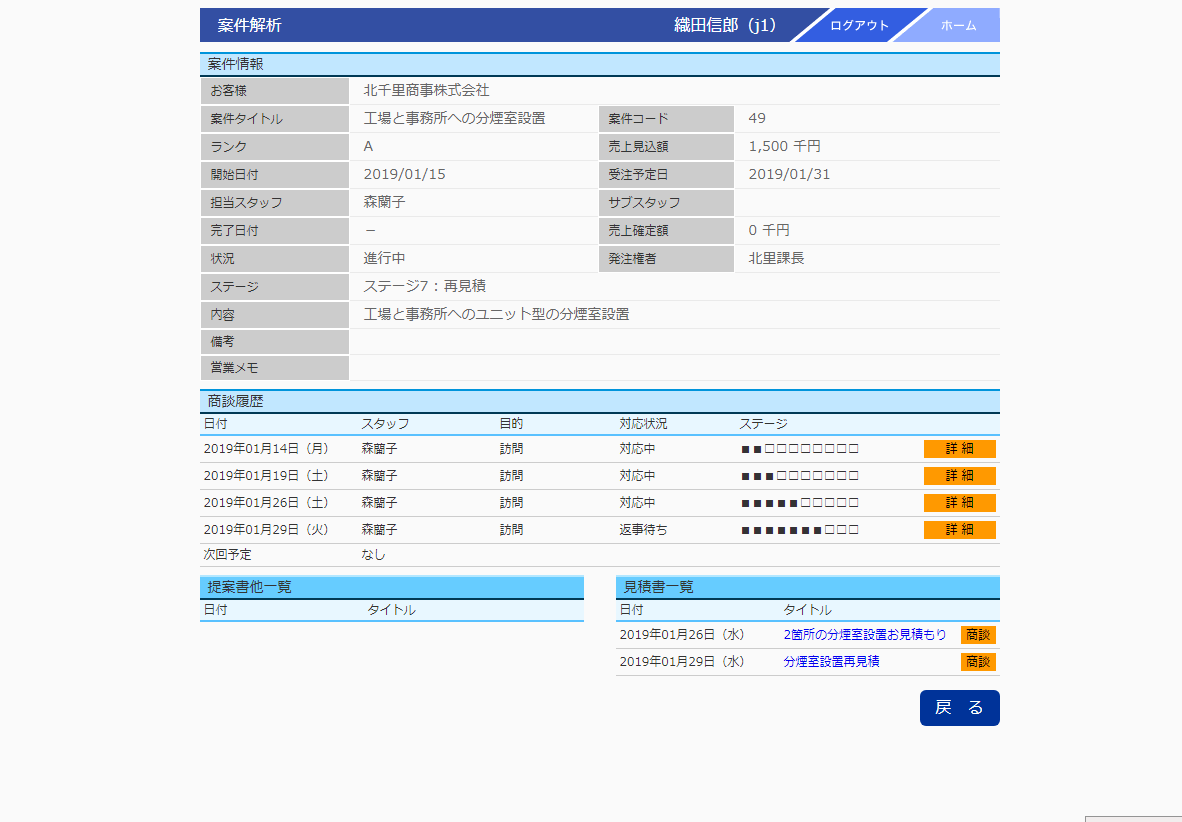Click the 対応状況 column header
This screenshot has height=822, width=1182.
tap(643, 424)
